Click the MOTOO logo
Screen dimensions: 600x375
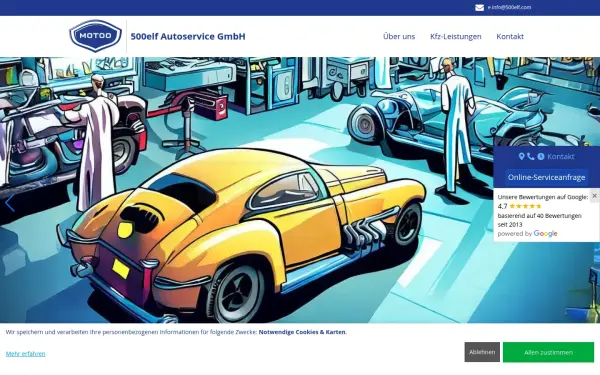click(x=95, y=36)
